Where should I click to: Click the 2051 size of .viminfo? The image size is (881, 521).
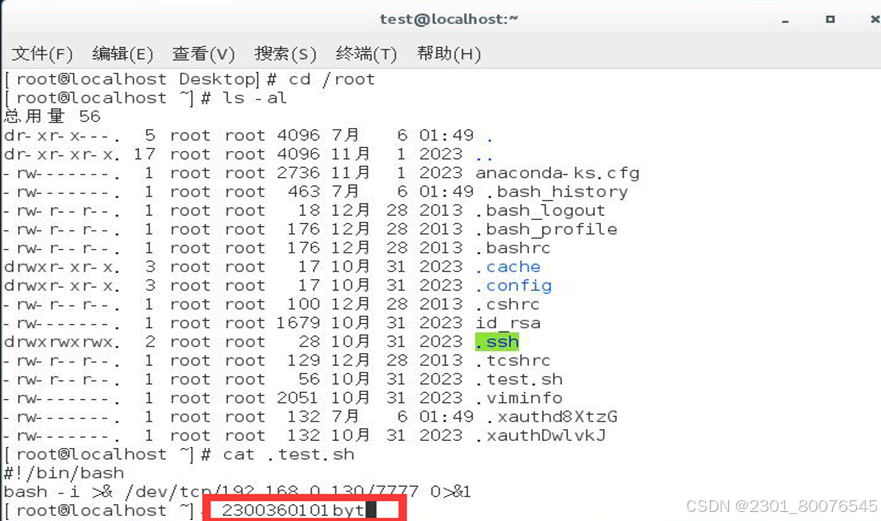tap(298, 398)
